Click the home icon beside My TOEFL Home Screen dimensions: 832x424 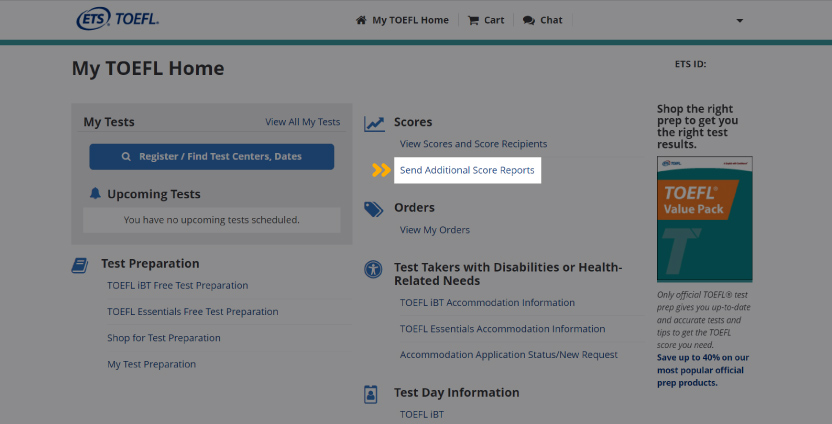click(361, 20)
